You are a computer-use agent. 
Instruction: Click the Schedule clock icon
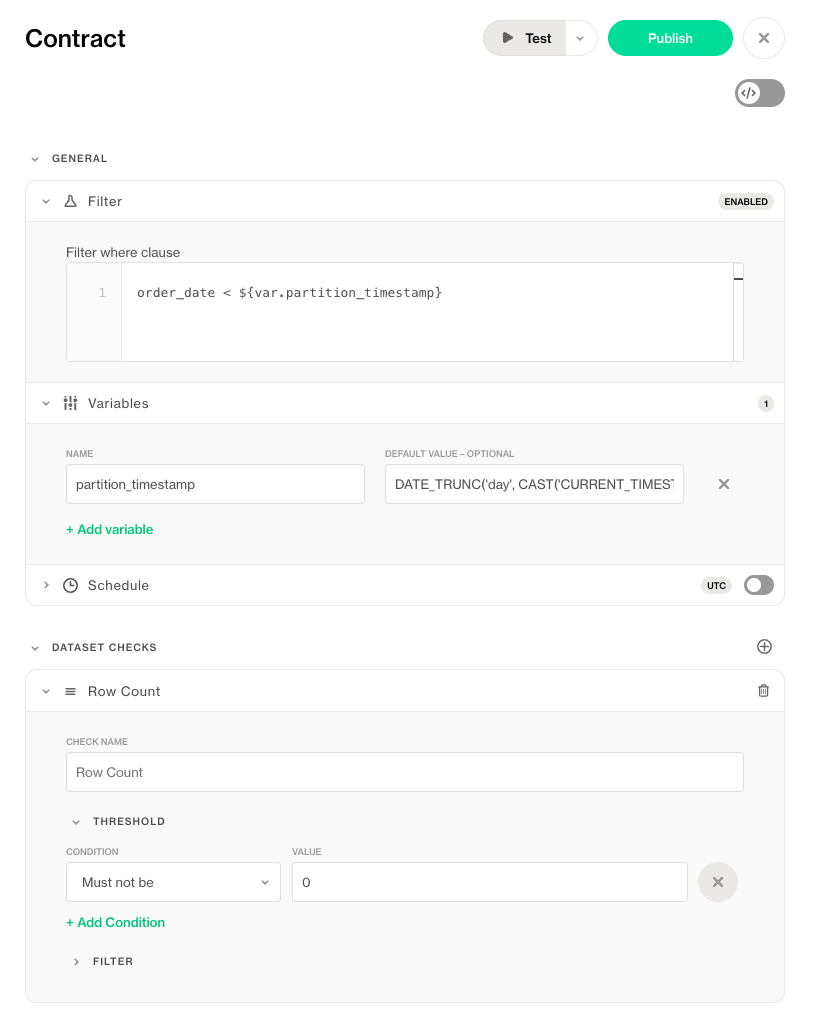click(70, 586)
